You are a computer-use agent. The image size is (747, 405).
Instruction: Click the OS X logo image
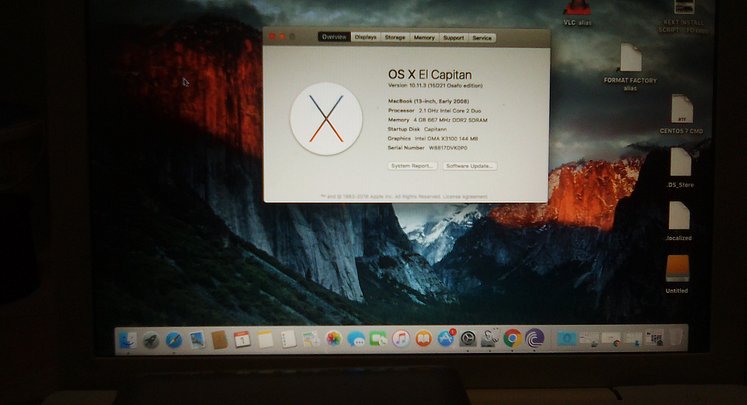click(x=326, y=119)
